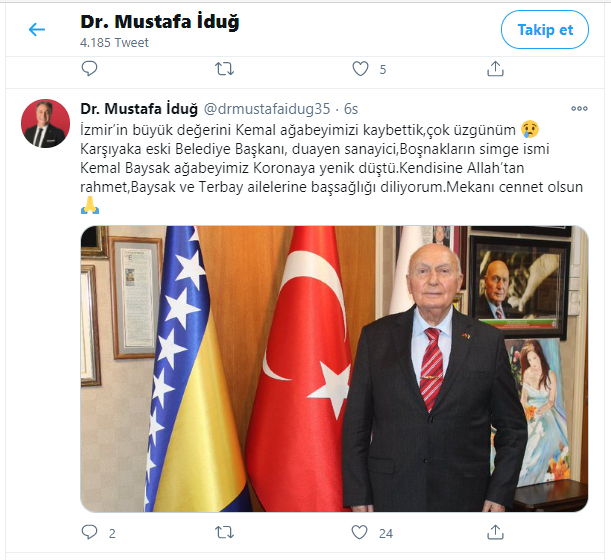Screen dimensions: 611x560
Task: Open the 6s timestamp of the tweet
Action: (351, 109)
